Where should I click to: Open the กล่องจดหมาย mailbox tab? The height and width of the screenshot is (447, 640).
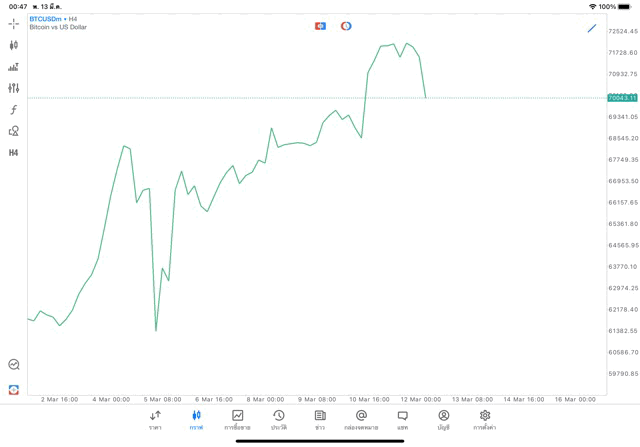point(361,420)
